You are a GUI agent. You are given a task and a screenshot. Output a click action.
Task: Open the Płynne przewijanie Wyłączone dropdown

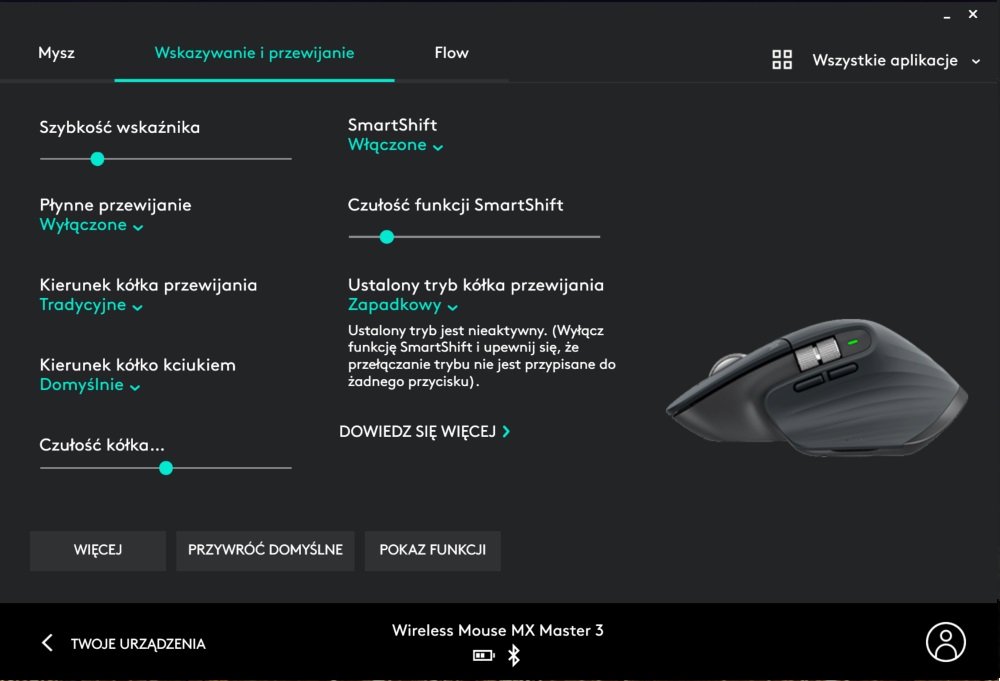click(91, 225)
